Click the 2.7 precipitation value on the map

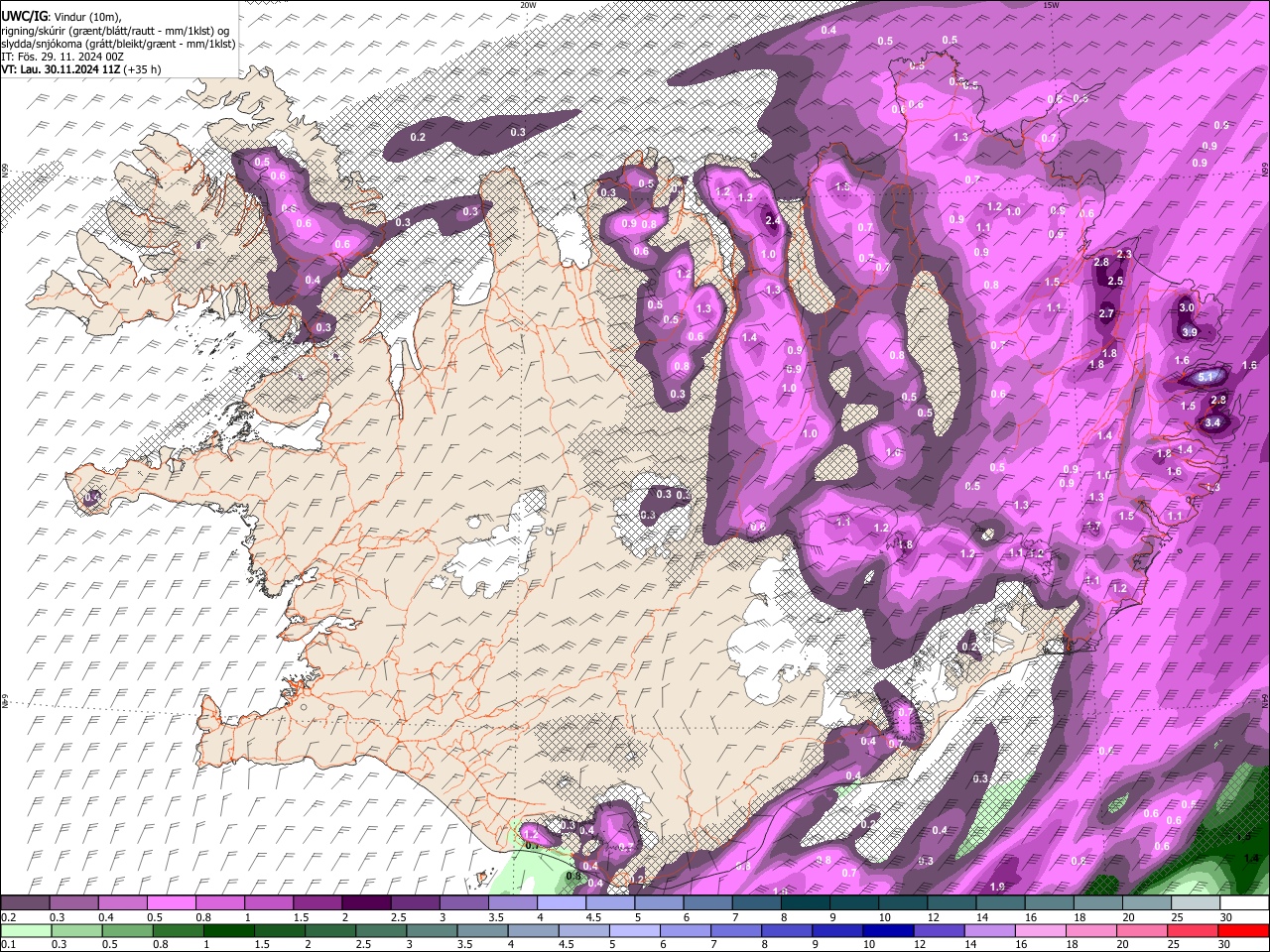click(1107, 313)
